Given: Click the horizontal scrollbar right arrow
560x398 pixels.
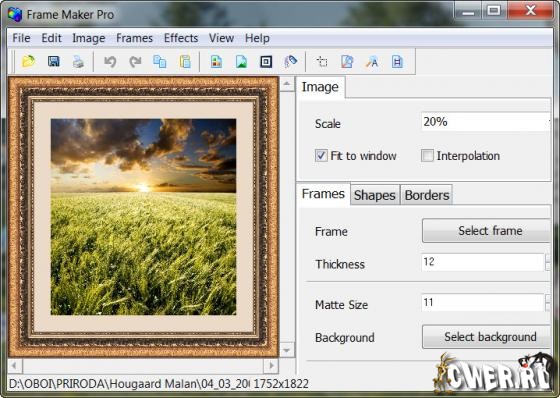Looking at the screenshot, I should click(271, 365).
